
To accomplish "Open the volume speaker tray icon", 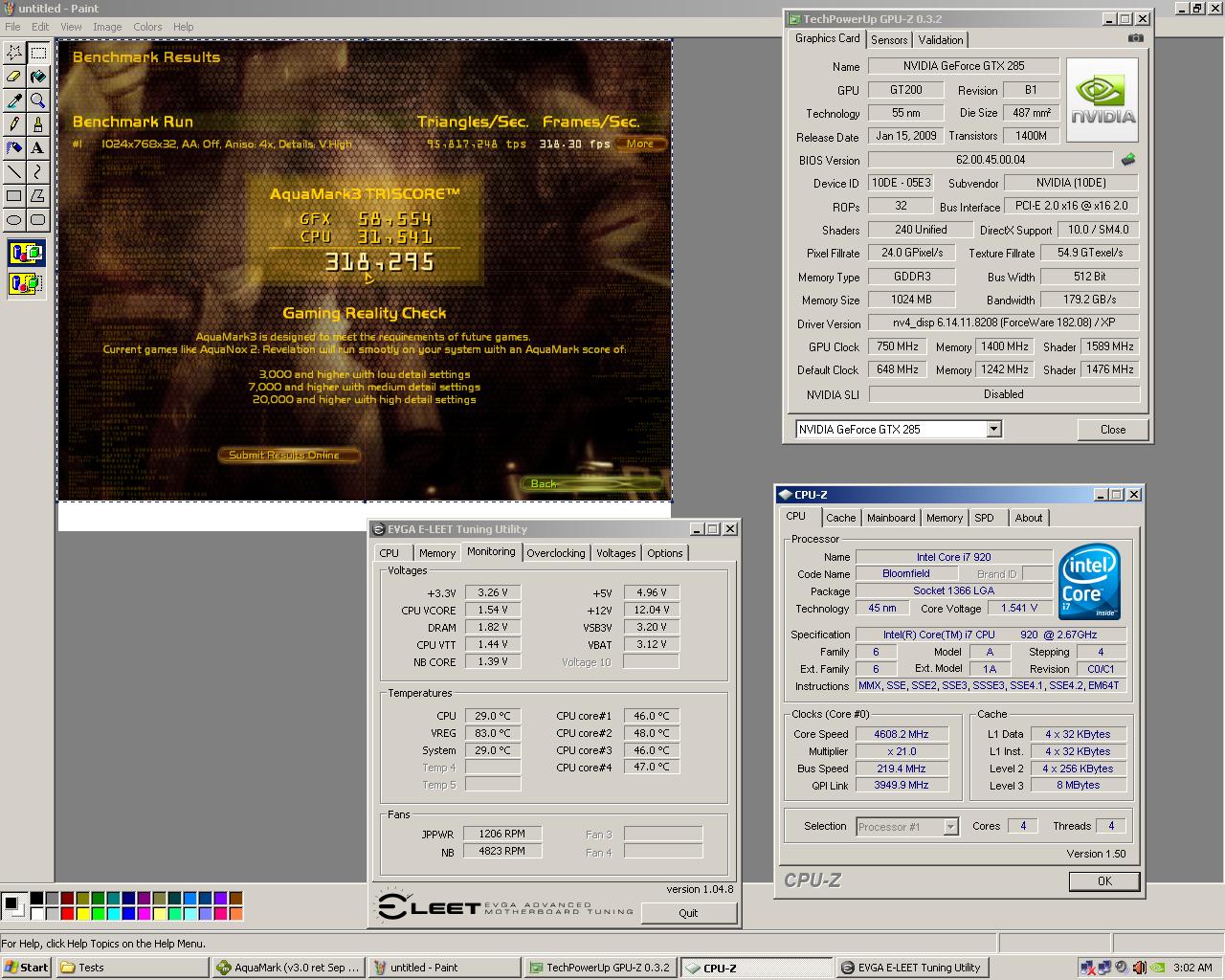I will 1122,968.
